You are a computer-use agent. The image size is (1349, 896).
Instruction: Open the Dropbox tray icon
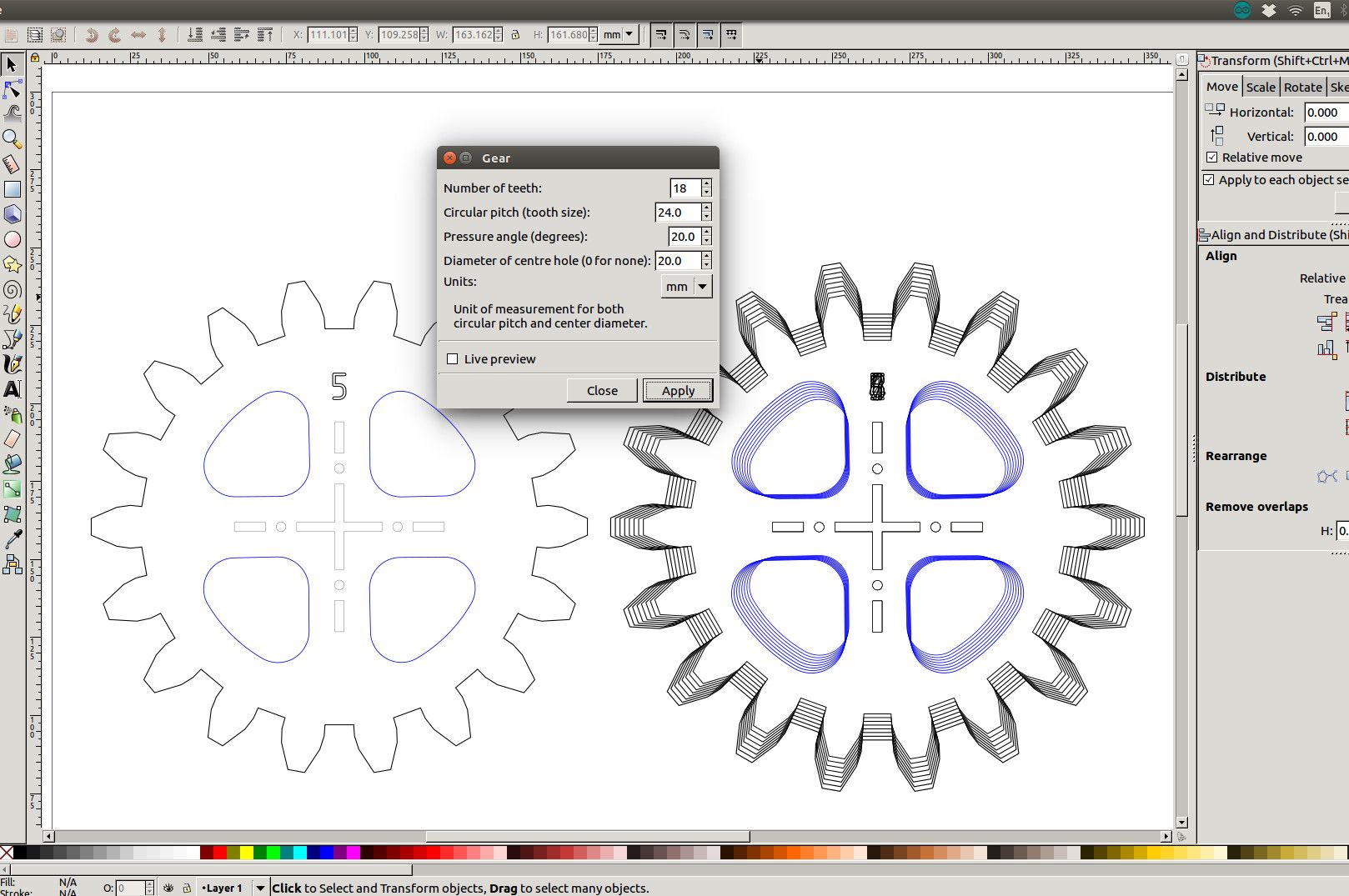tap(1269, 10)
